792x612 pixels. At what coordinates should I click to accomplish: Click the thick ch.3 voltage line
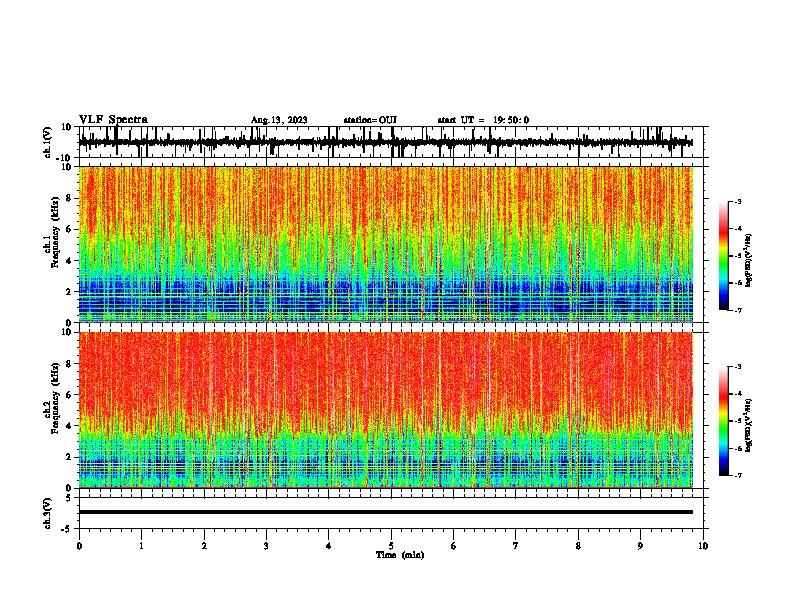coord(385,512)
